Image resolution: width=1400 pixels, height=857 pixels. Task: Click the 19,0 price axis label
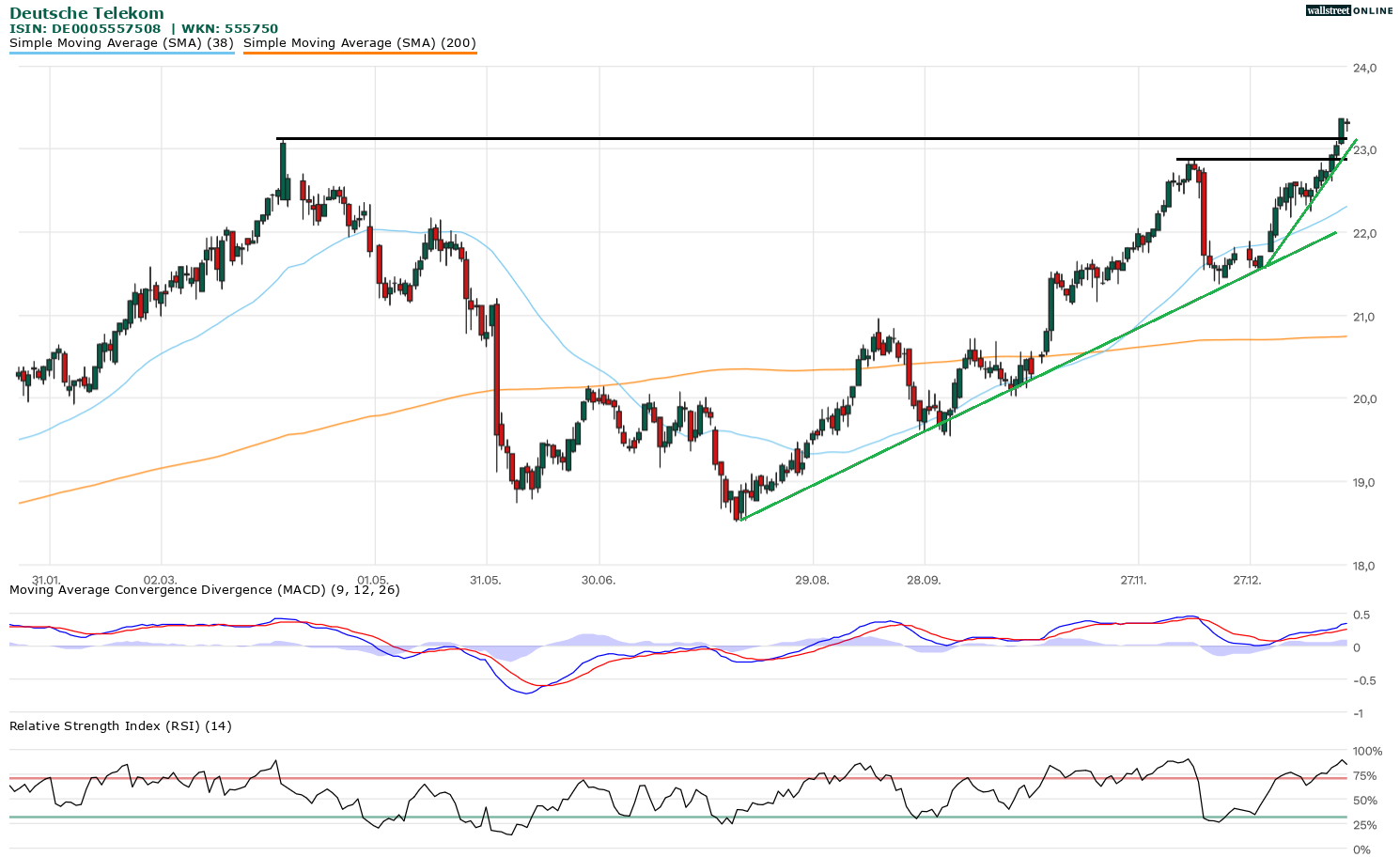[x=1365, y=483]
